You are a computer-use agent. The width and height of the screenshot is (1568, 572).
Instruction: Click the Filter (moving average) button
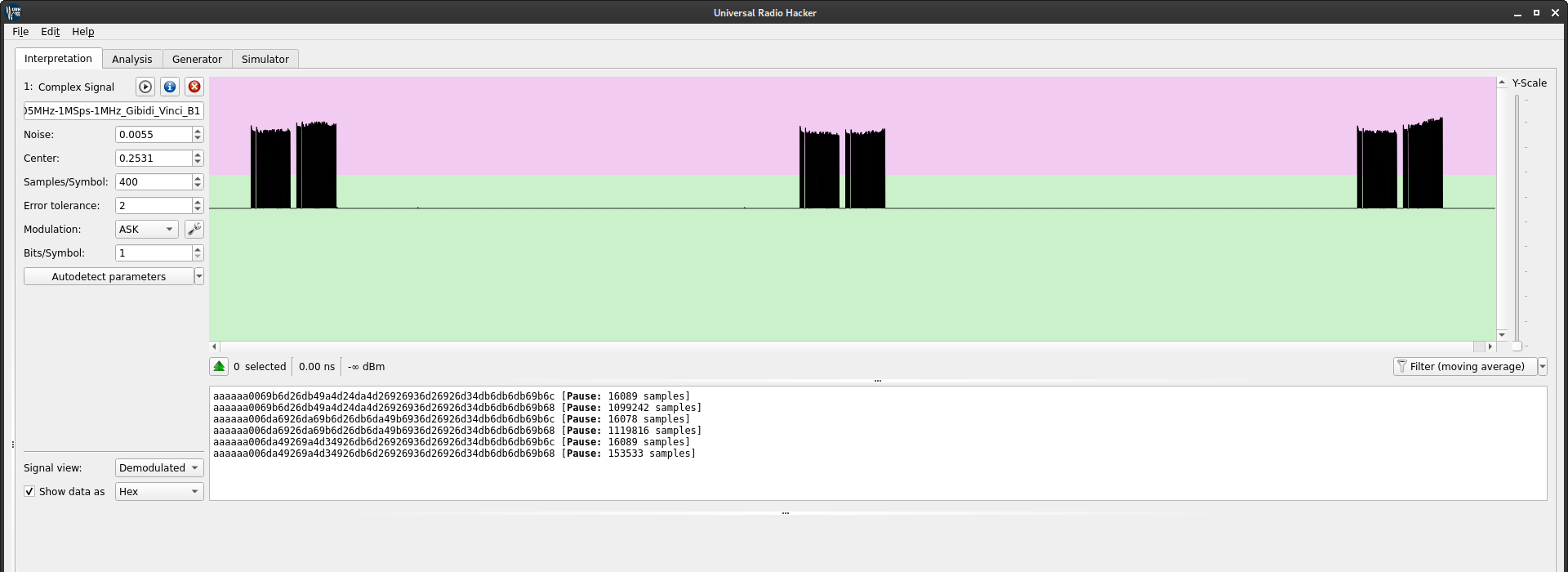[x=1465, y=367]
